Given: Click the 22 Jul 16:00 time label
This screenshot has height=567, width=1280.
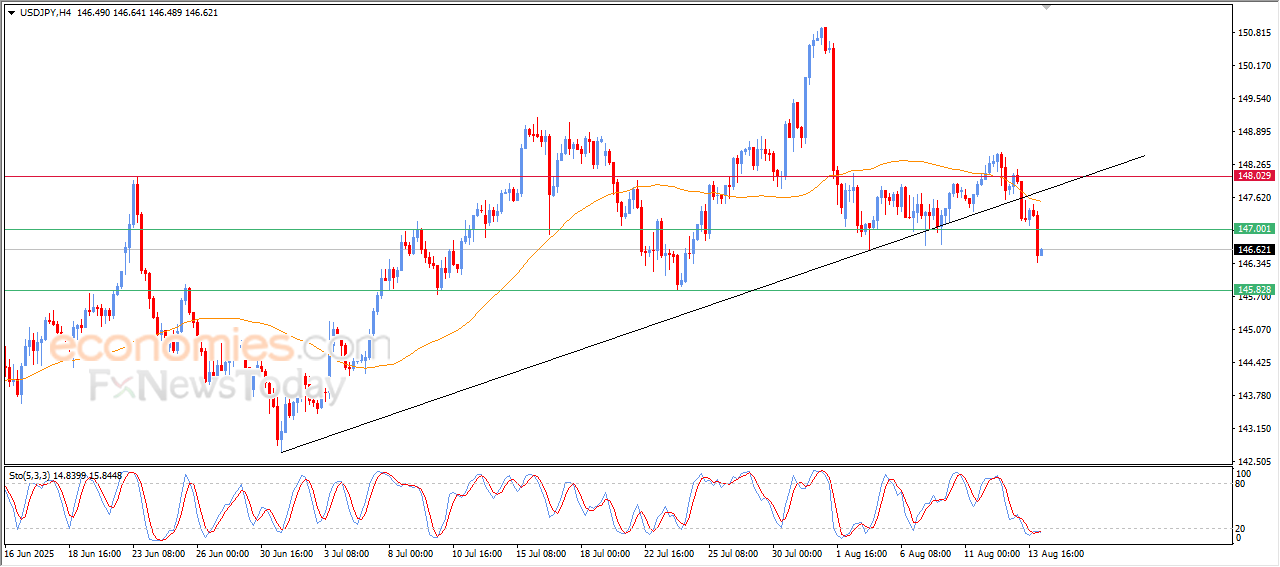Looking at the screenshot, I should [670, 553].
